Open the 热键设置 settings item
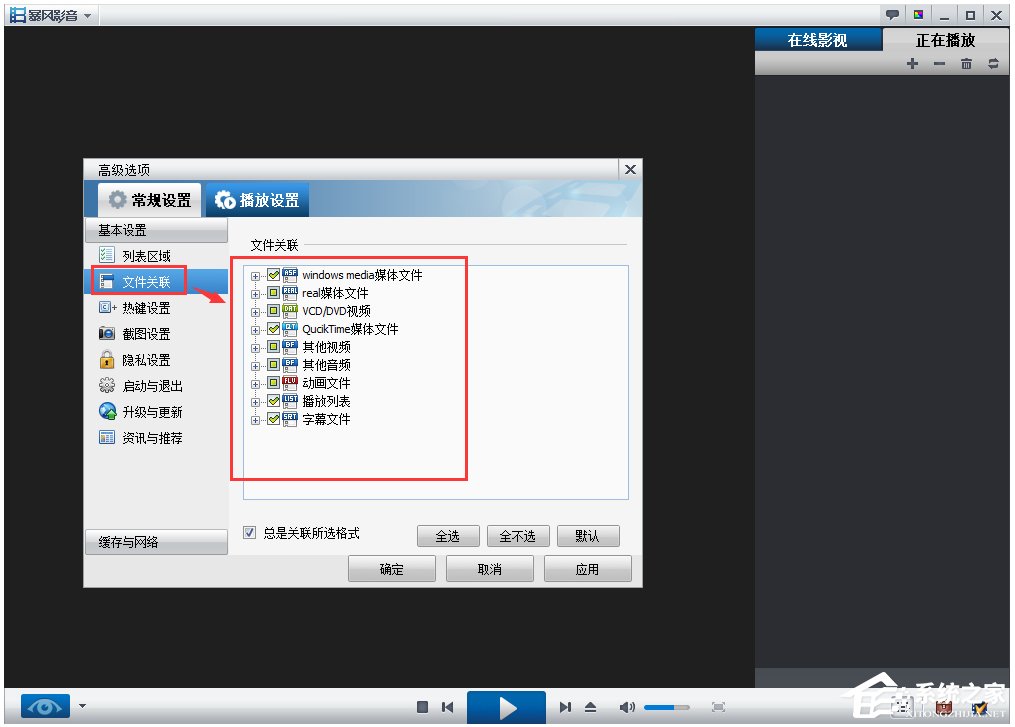 [156, 308]
